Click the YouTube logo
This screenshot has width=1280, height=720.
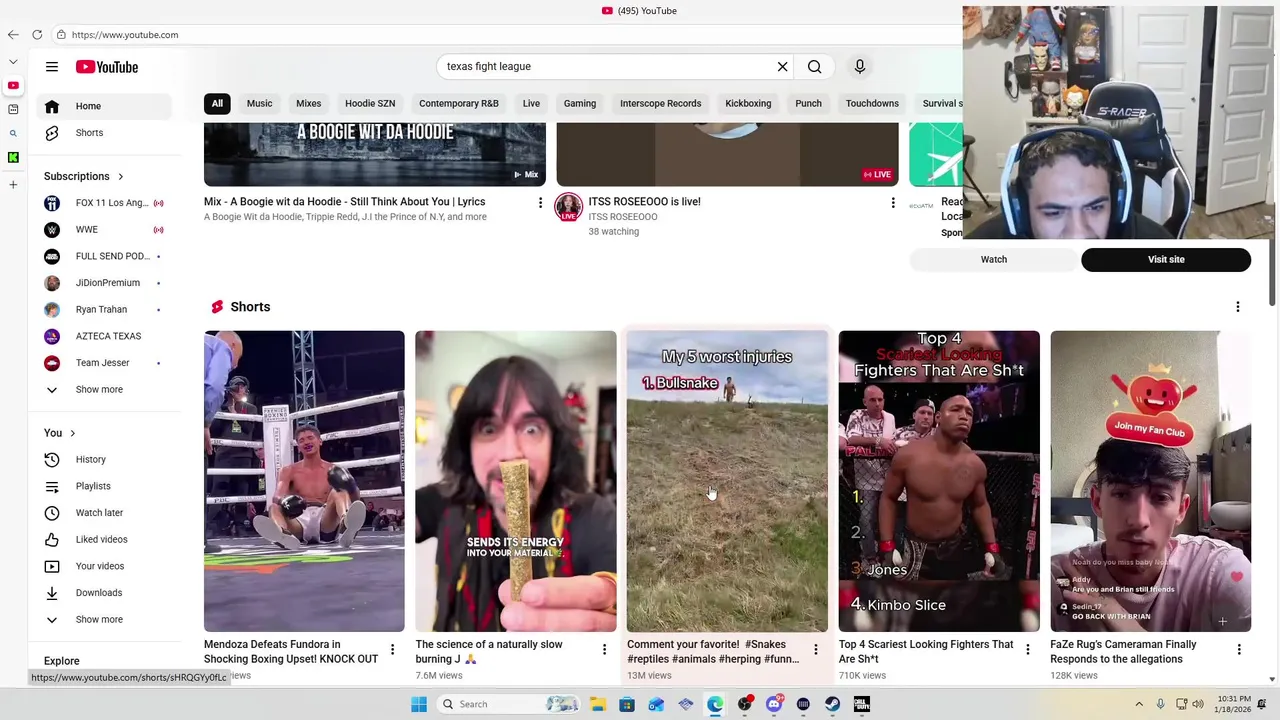coord(106,67)
